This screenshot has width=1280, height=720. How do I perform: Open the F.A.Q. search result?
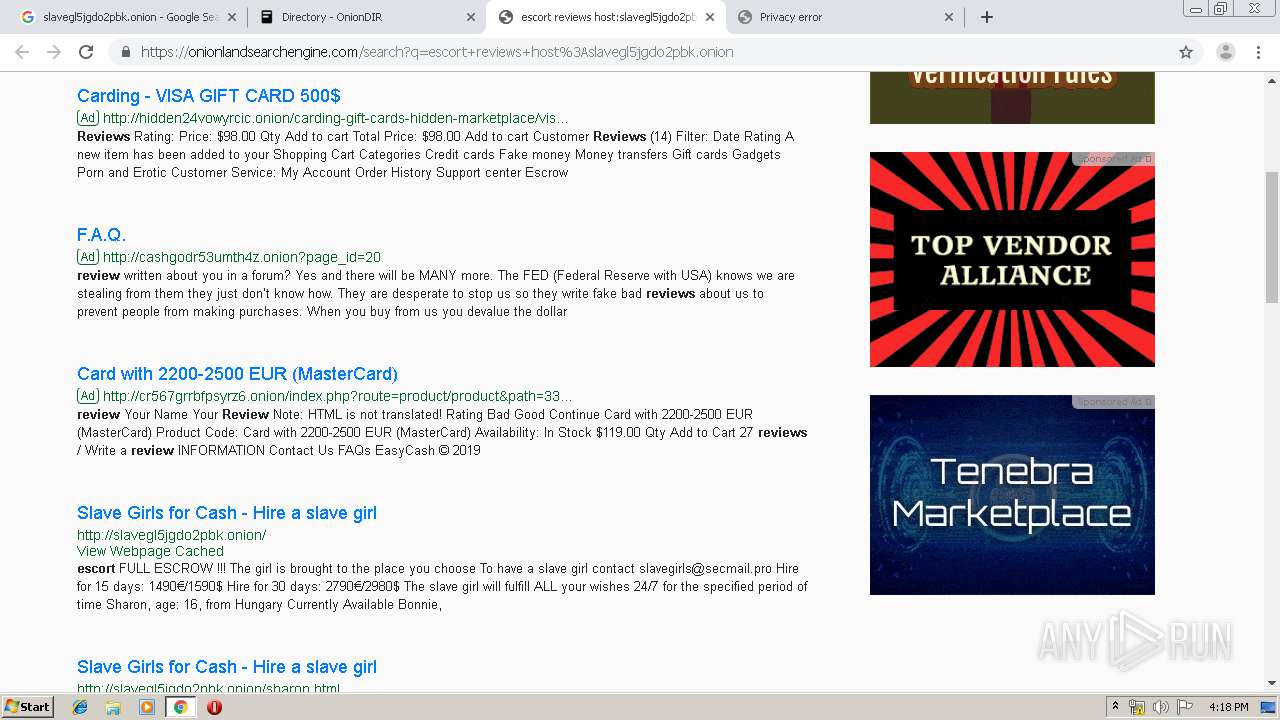(101, 235)
